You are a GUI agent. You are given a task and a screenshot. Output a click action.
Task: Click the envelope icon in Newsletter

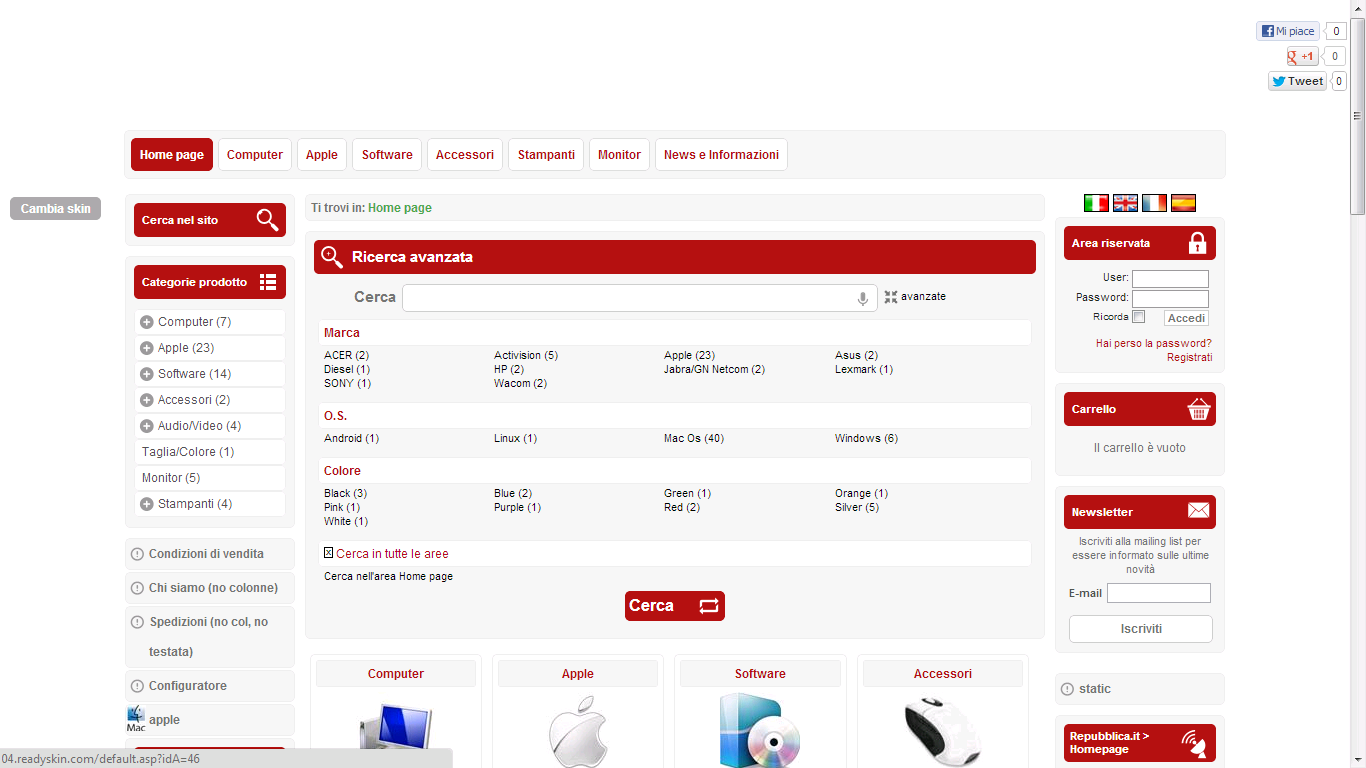[1198, 511]
